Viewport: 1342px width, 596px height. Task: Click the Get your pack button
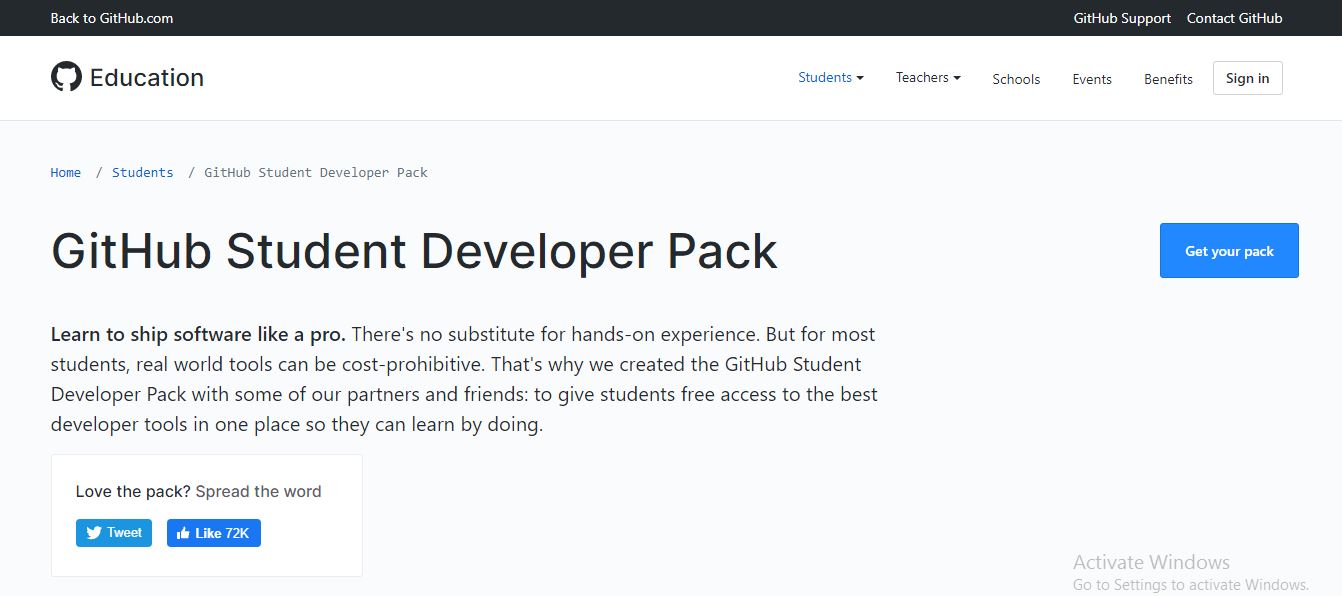(1229, 251)
